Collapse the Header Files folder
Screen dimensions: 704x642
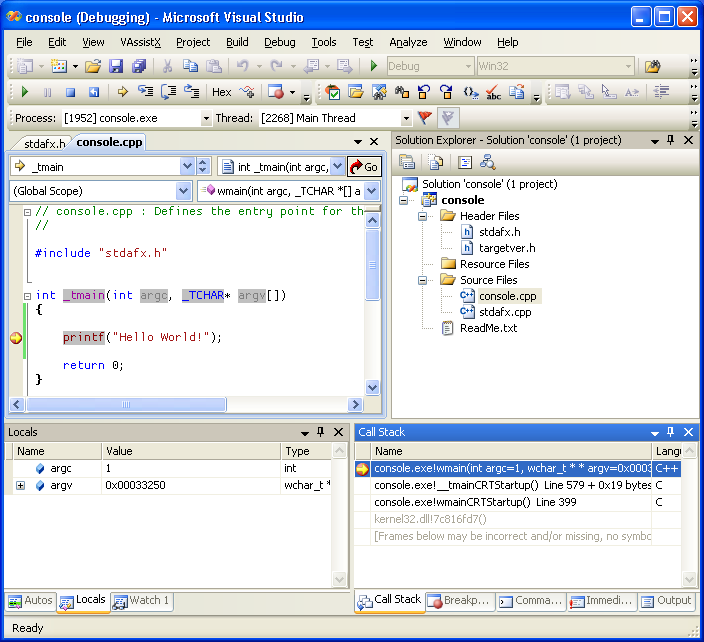(x=422, y=216)
